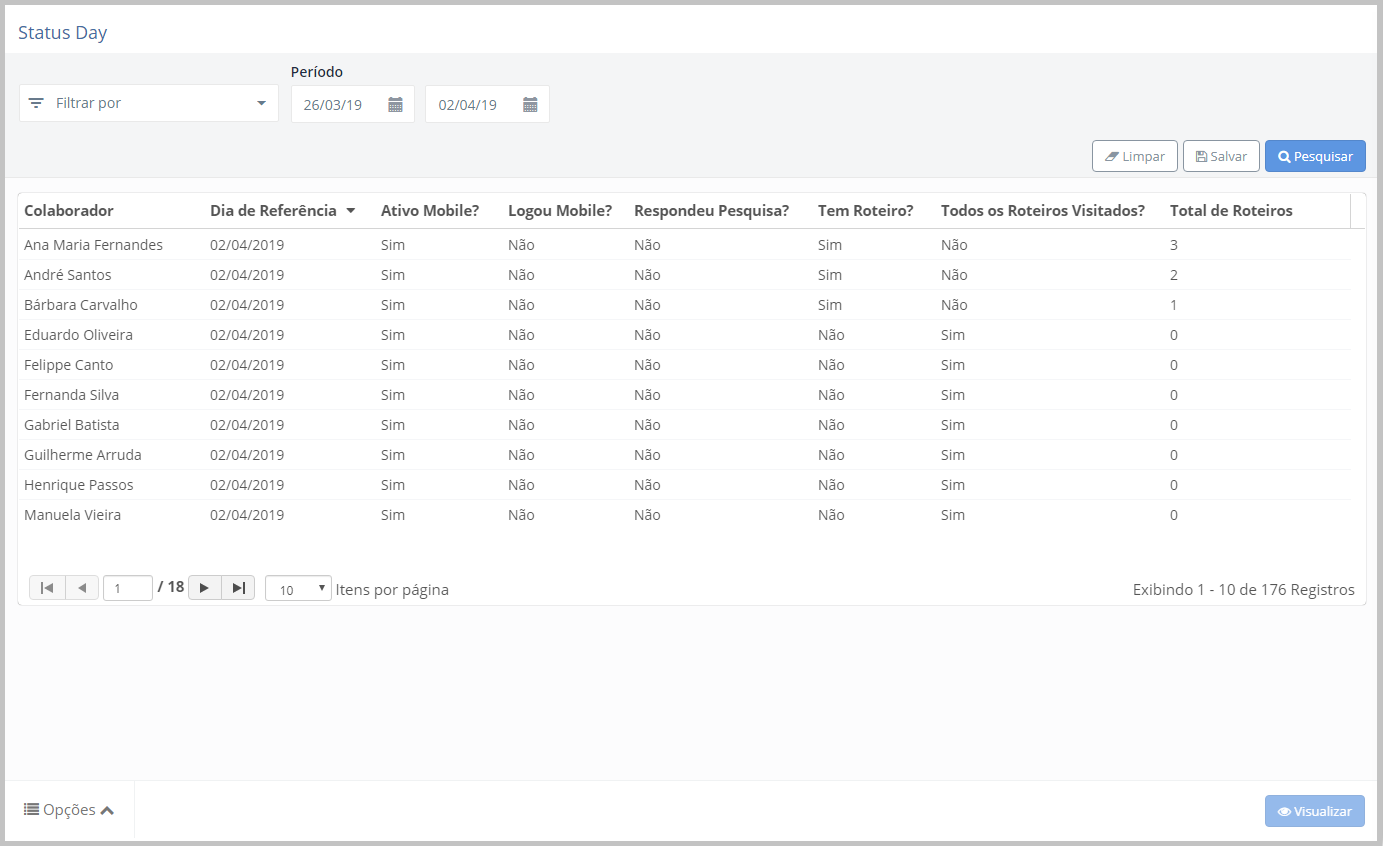
Task: Sort by the Total de Roteiros column
Action: coord(1231,211)
